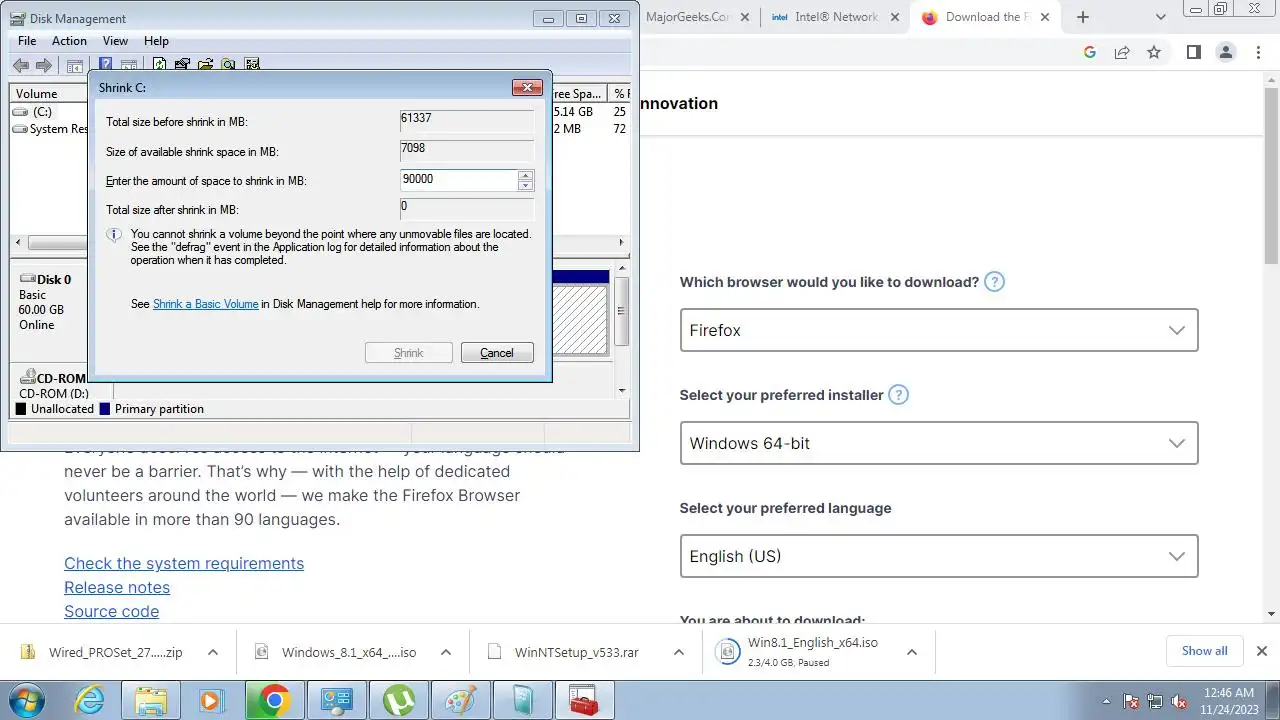Click the Action Center flag tray icon

pos(1131,701)
